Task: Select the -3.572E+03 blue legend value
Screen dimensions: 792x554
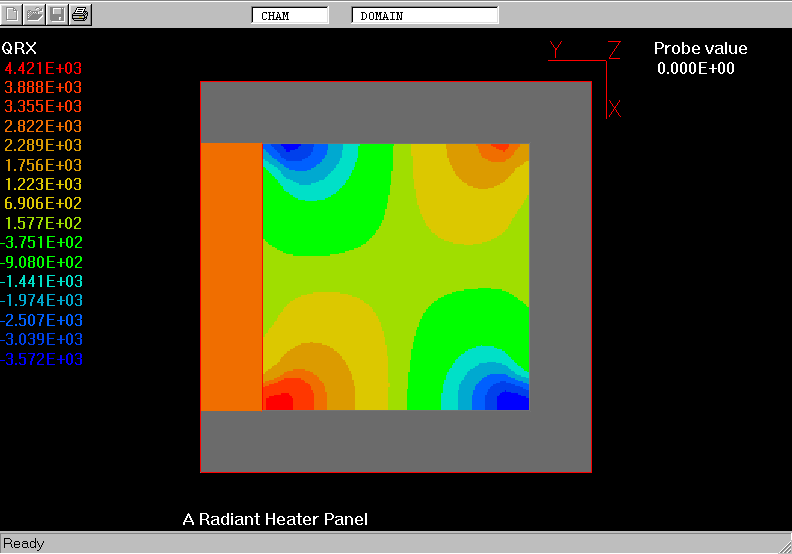Action: (42, 360)
